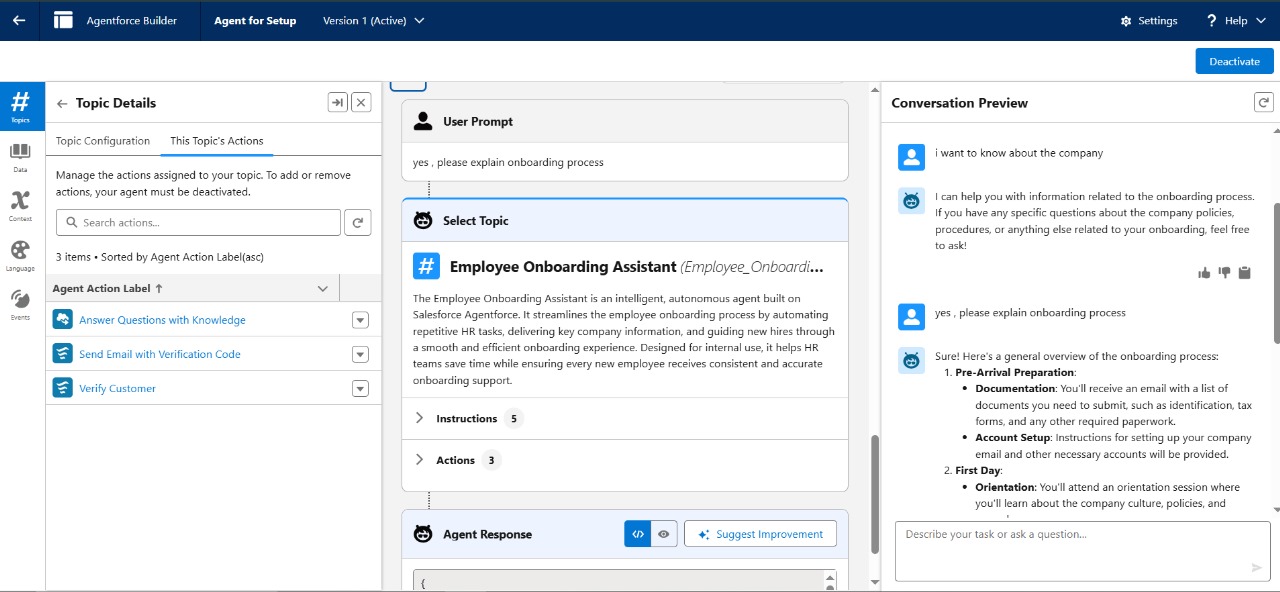
Task: Collapse the Topic Details panel
Action: 338,102
